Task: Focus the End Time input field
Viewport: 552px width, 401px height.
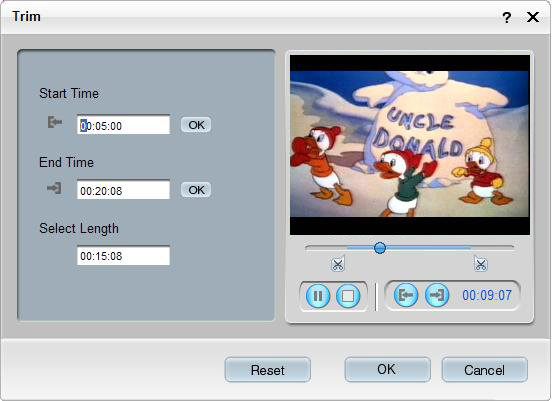Action: tap(123, 190)
